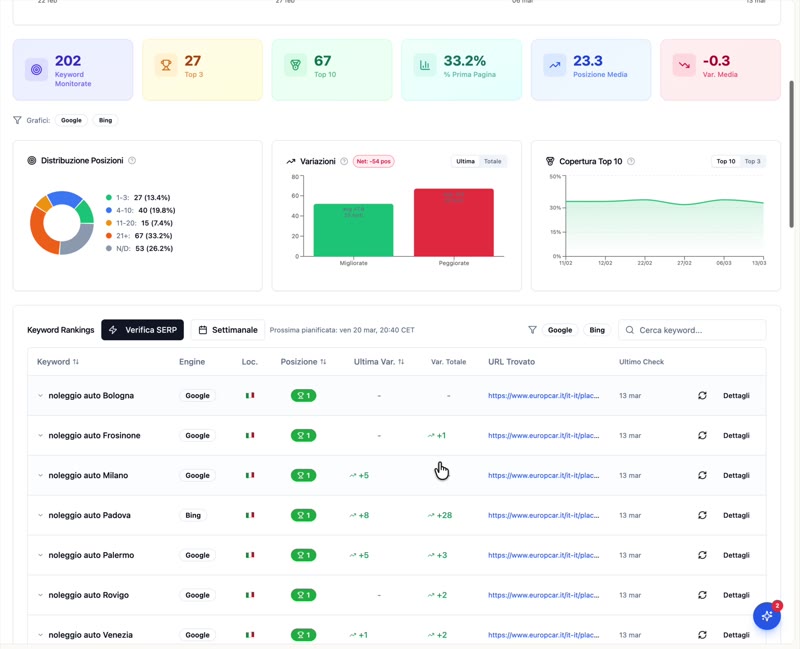The height and width of the screenshot is (649, 800).
Task: Toggle Bing filter above keyword table
Action: [597, 330]
